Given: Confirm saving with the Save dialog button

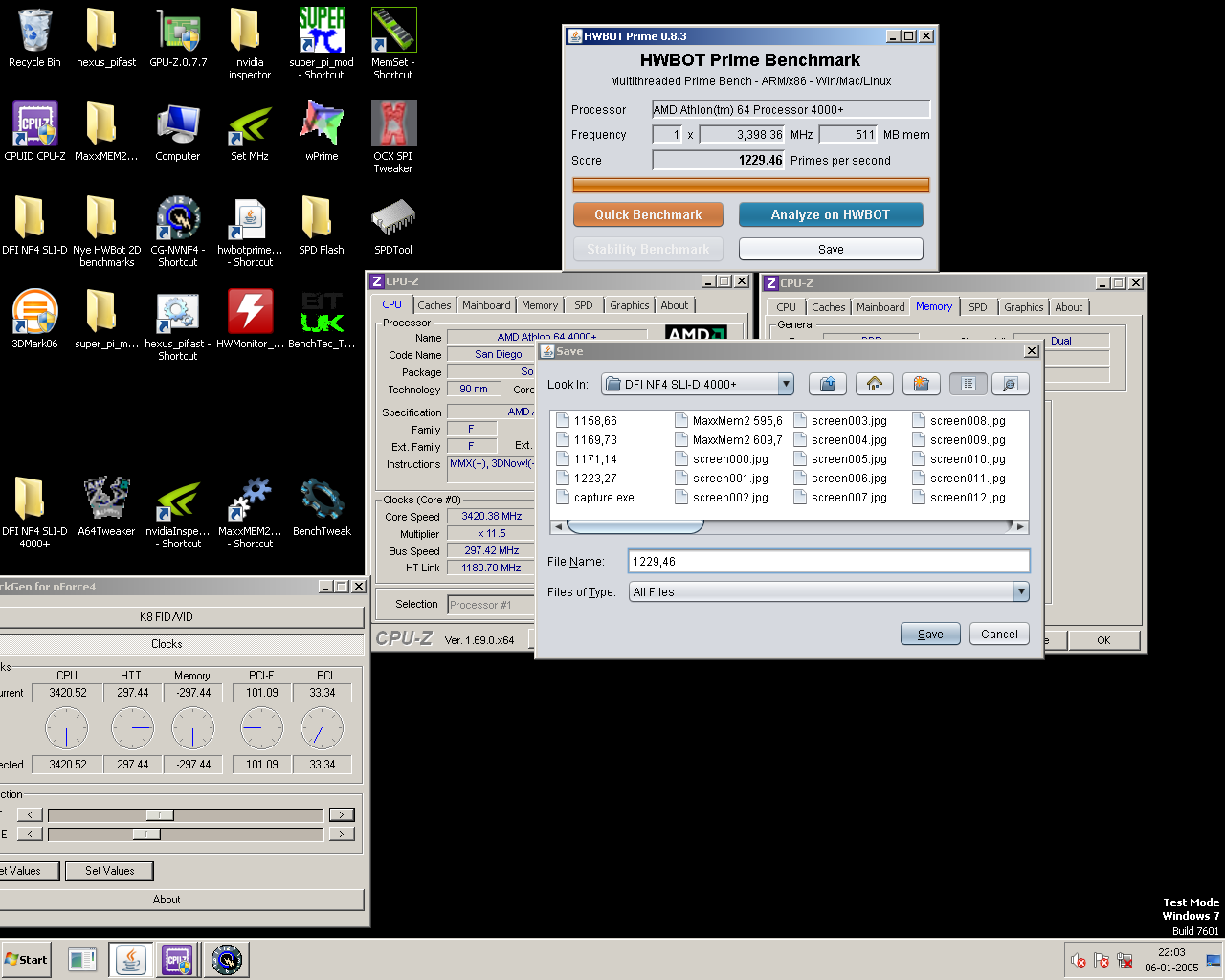Looking at the screenshot, I should [930, 634].
